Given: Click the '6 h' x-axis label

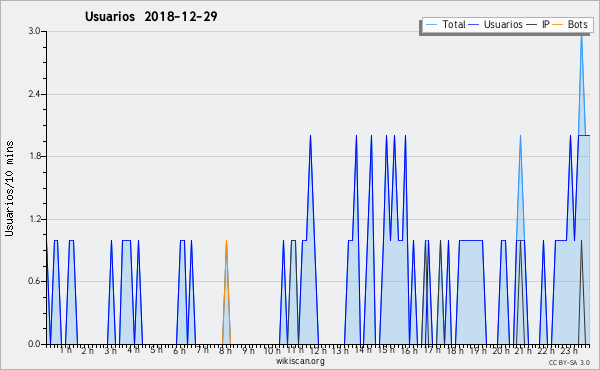Looking at the screenshot, I should pos(179,350).
